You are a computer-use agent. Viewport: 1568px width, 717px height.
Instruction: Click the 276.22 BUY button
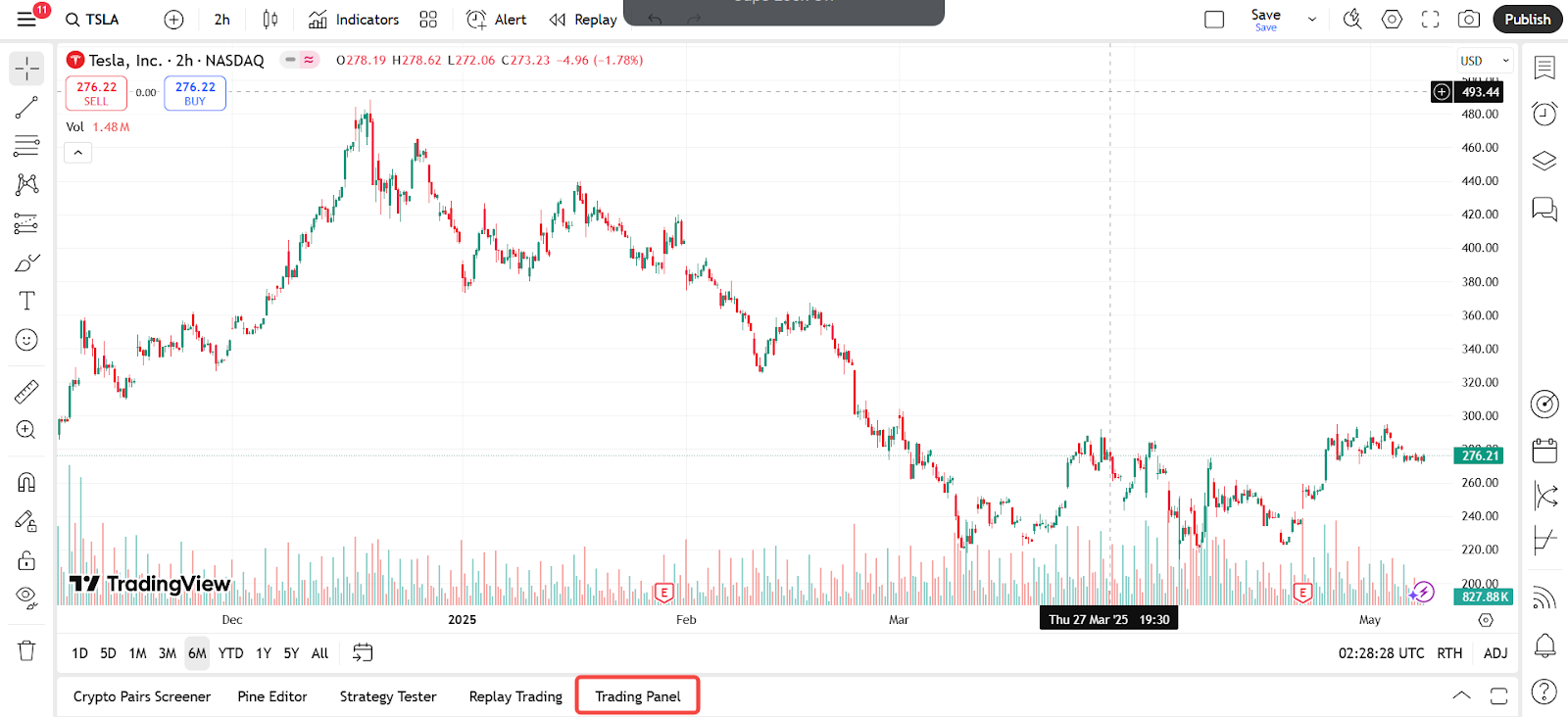coord(195,93)
